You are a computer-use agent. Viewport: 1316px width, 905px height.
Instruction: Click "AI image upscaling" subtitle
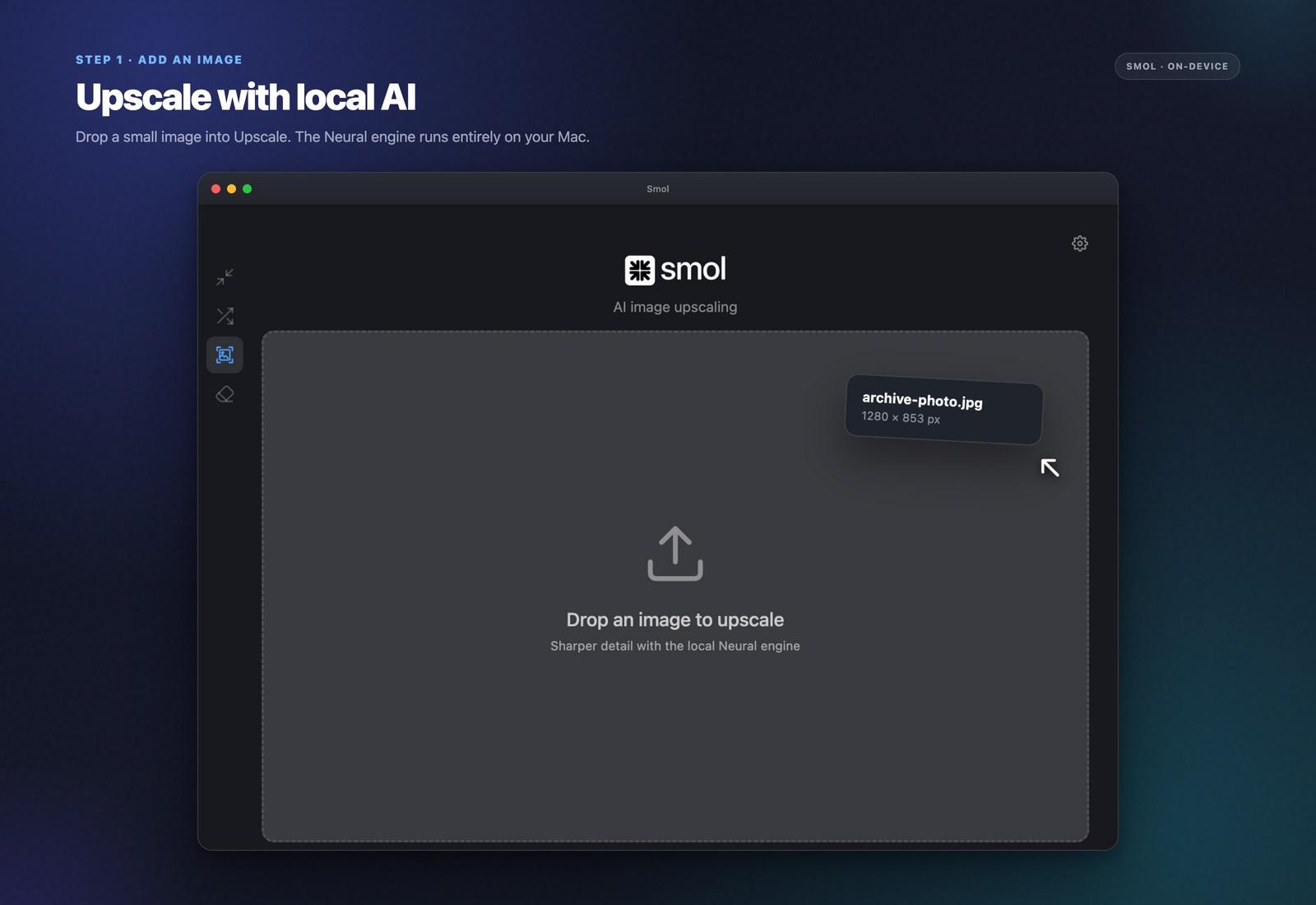[x=675, y=307]
